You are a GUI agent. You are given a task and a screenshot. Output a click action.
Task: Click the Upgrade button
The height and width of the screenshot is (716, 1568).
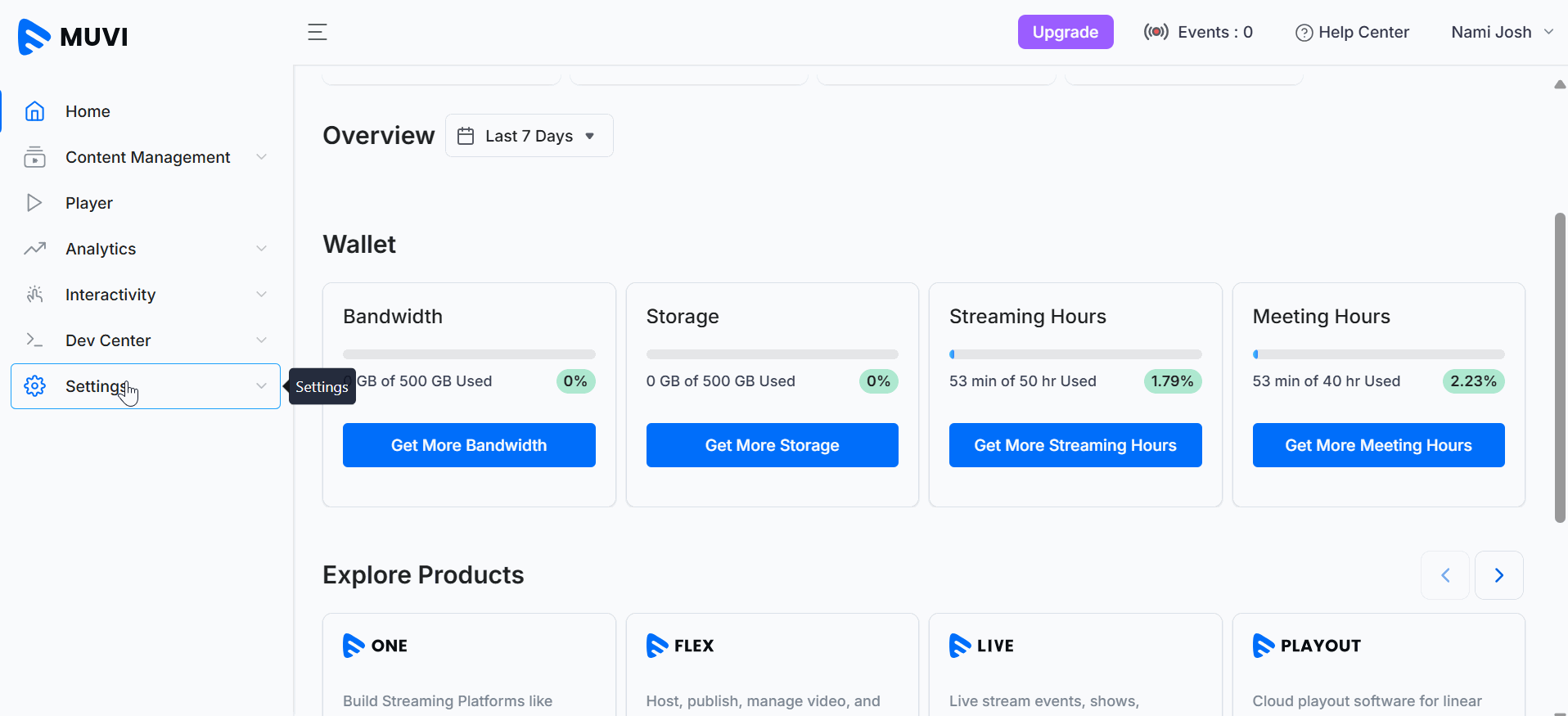pos(1065,33)
